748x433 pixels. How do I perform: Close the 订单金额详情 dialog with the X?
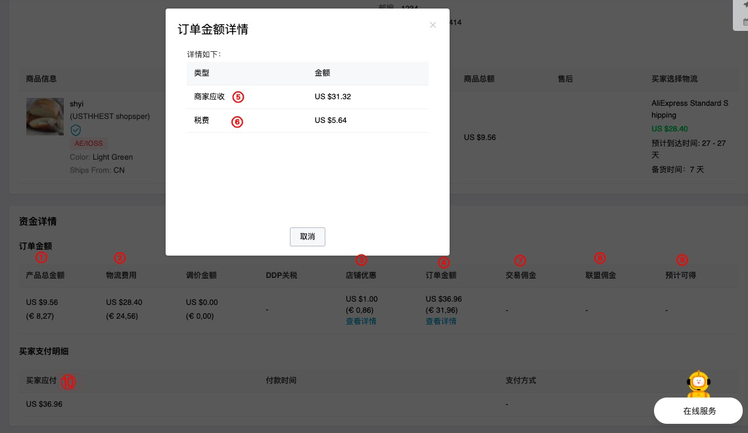[433, 25]
